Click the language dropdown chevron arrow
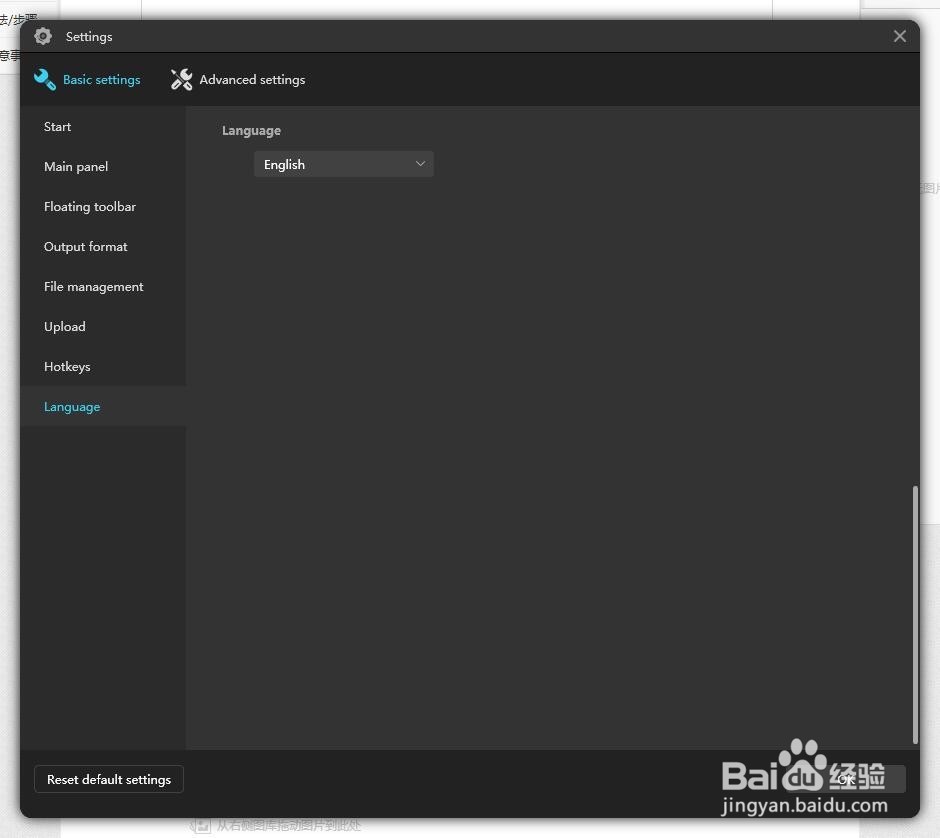The width and height of the screenshot is (940, 838). pyautogui.click(x=420, y=164)
